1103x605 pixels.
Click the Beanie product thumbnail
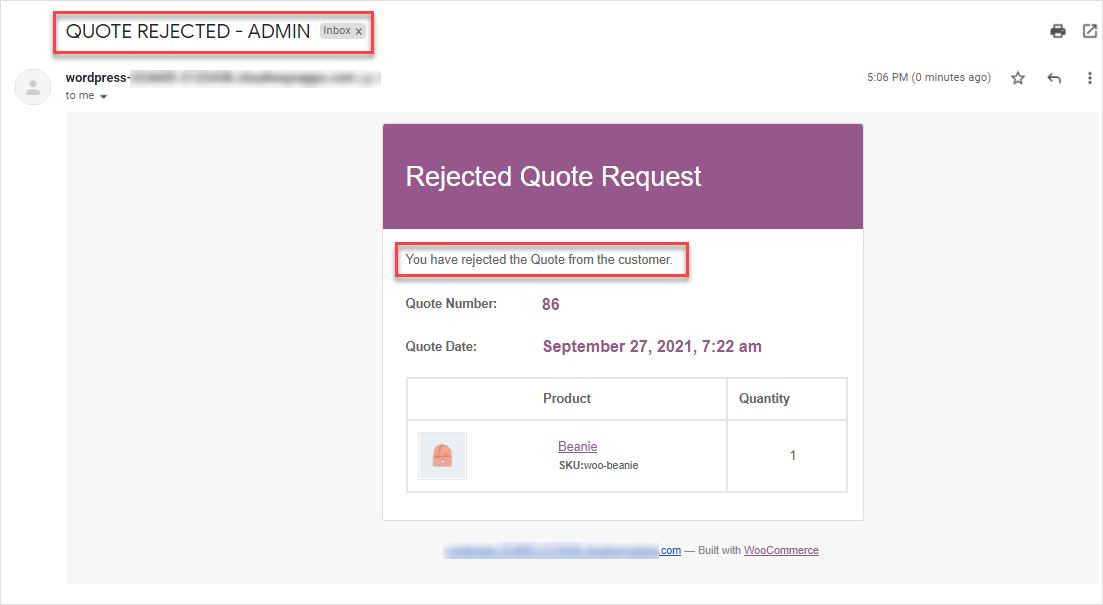tap(442, 456)
